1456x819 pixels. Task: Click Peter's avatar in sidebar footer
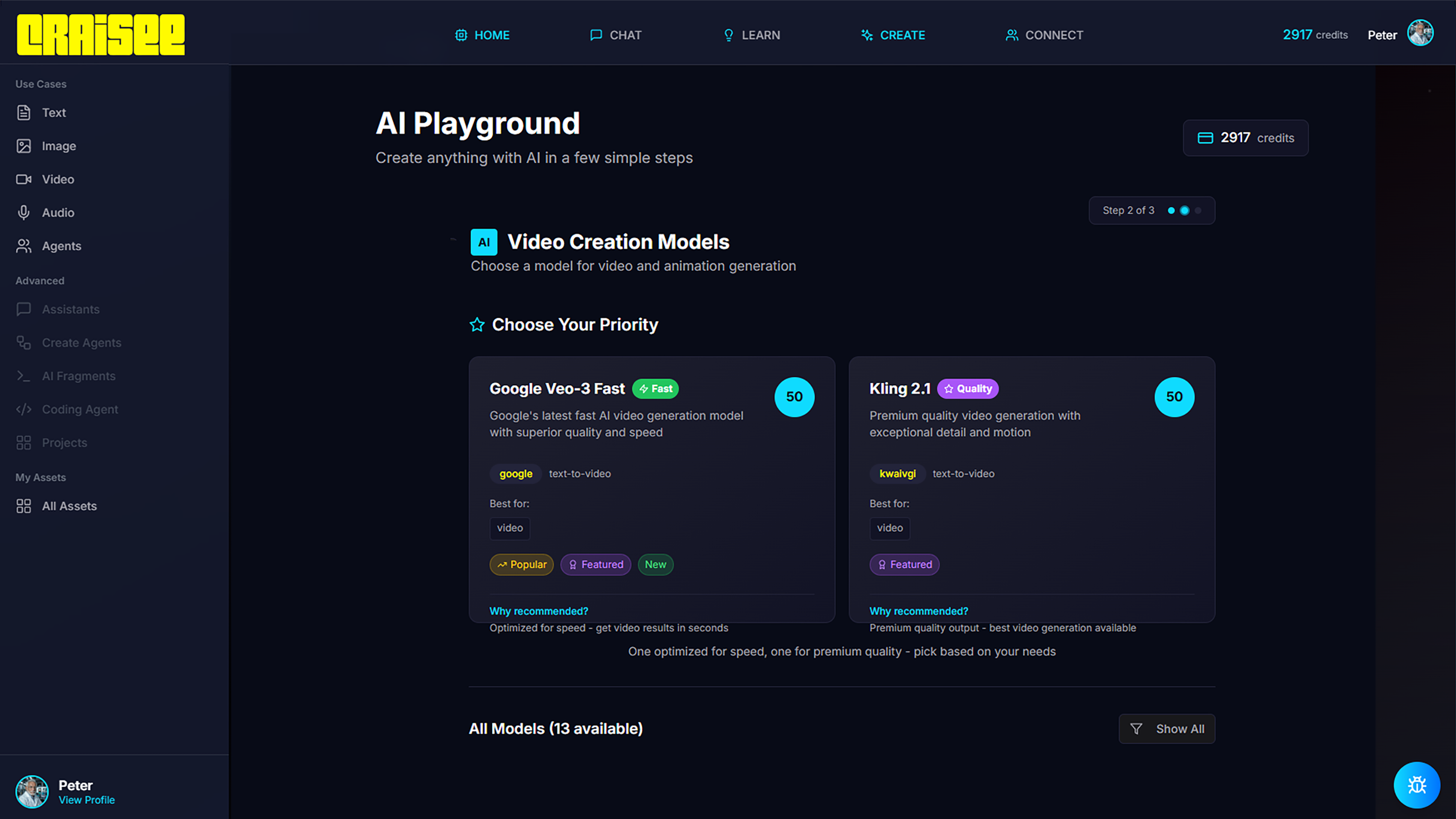tap(32, 791)
